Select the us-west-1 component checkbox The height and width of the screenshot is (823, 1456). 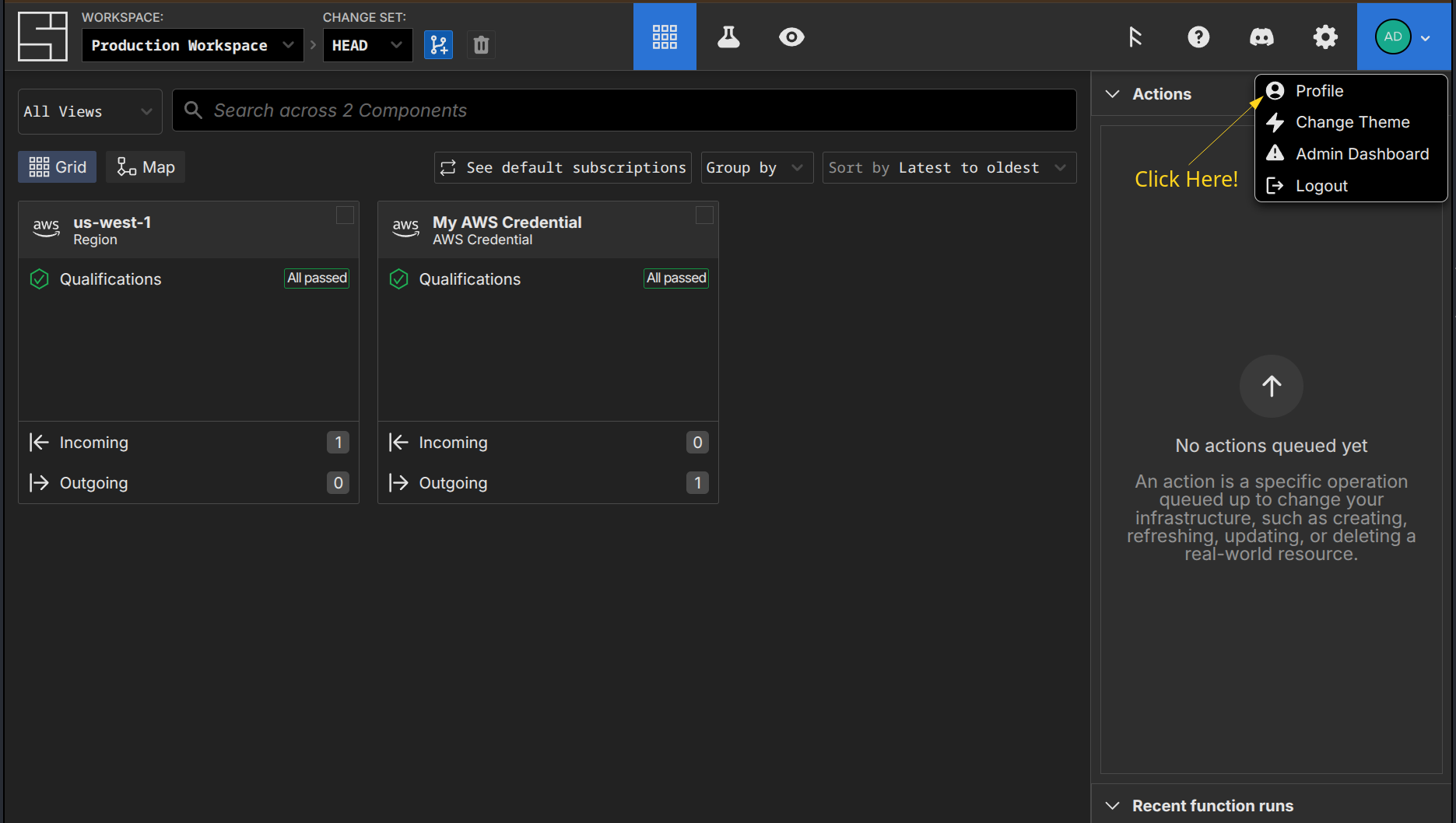coord(345,215)
